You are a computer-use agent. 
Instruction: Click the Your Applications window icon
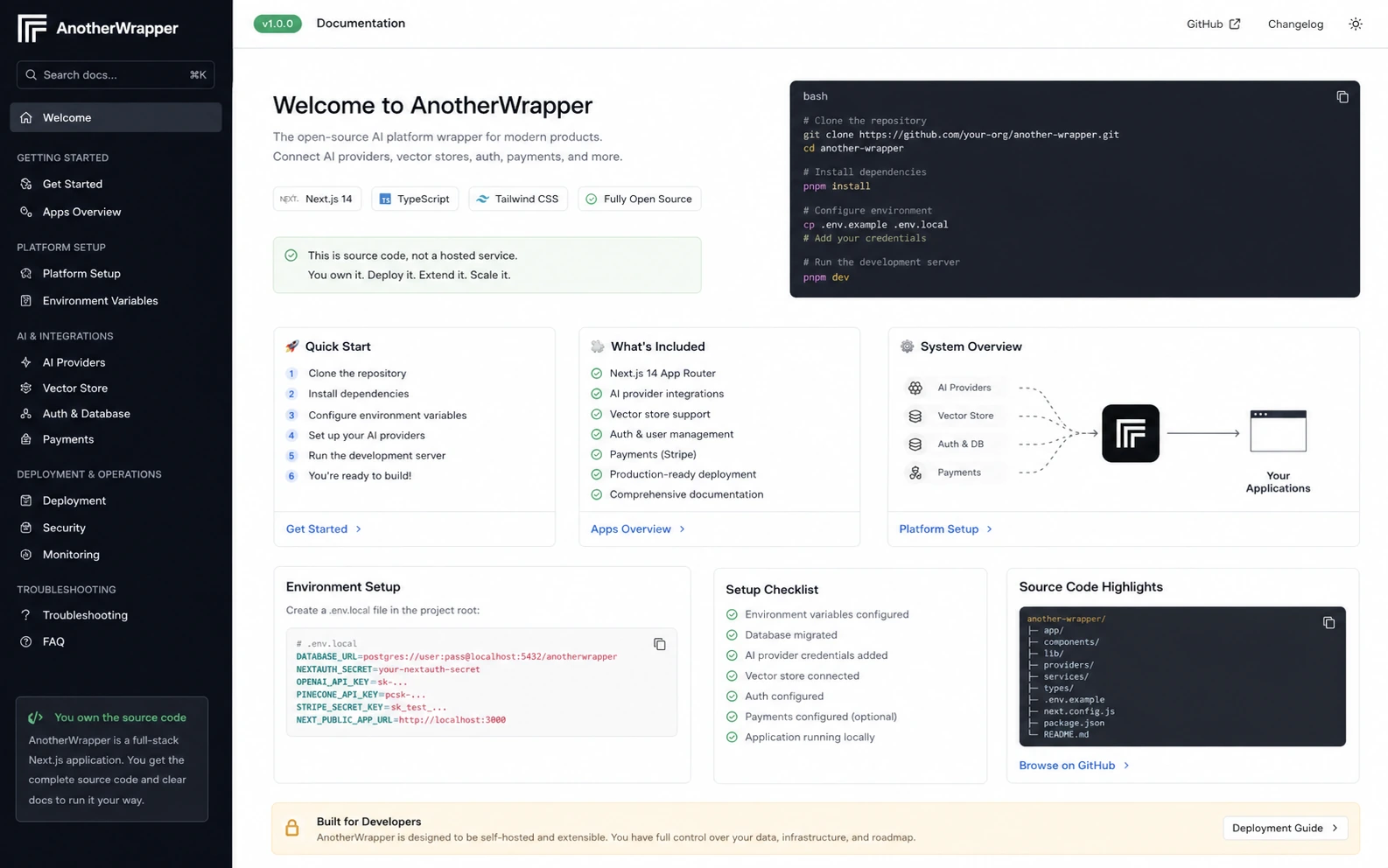click(1278, 430)
